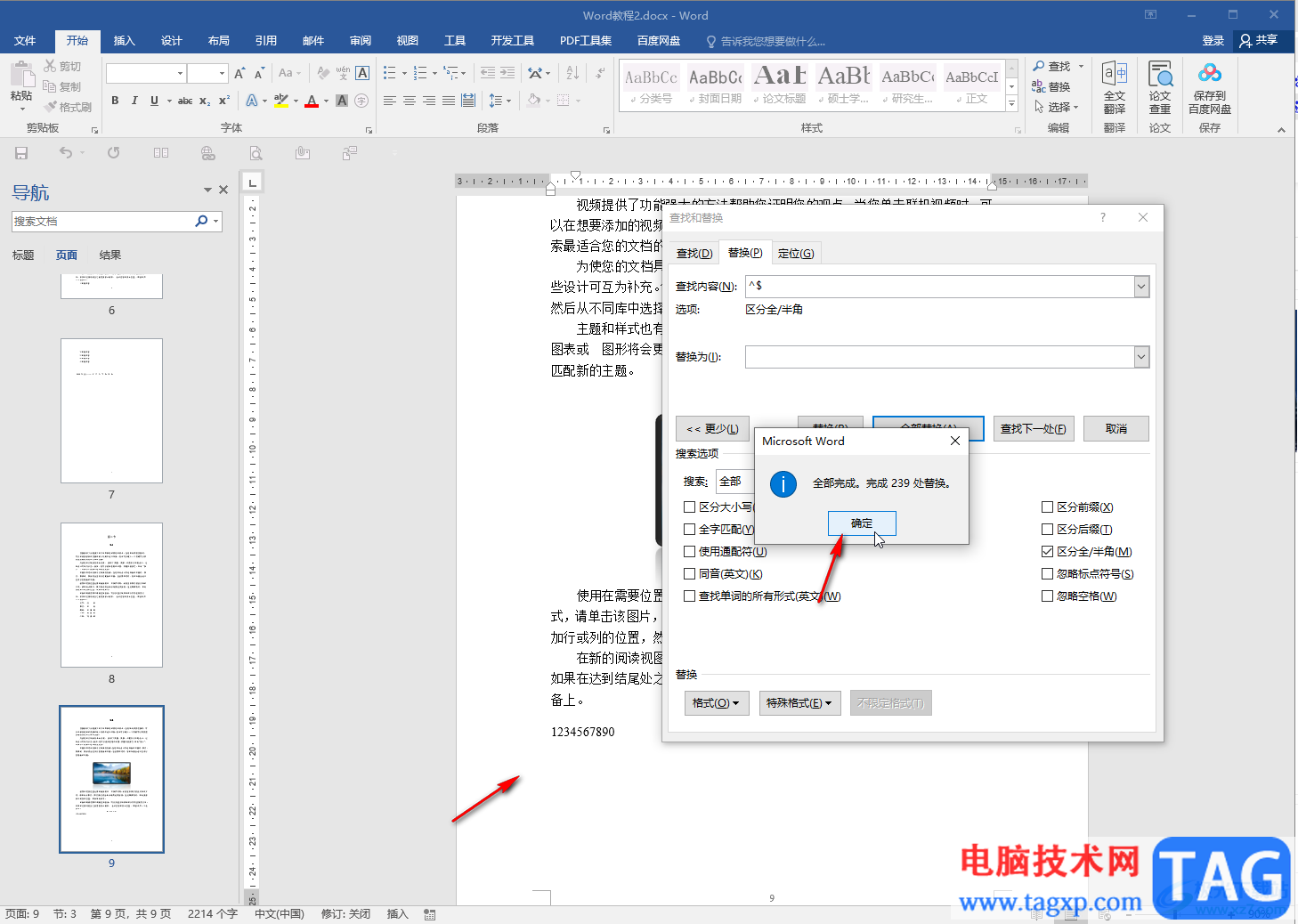
Task: Enable ignore punctuation characters checkbox
Action: tap(1047, 574)
